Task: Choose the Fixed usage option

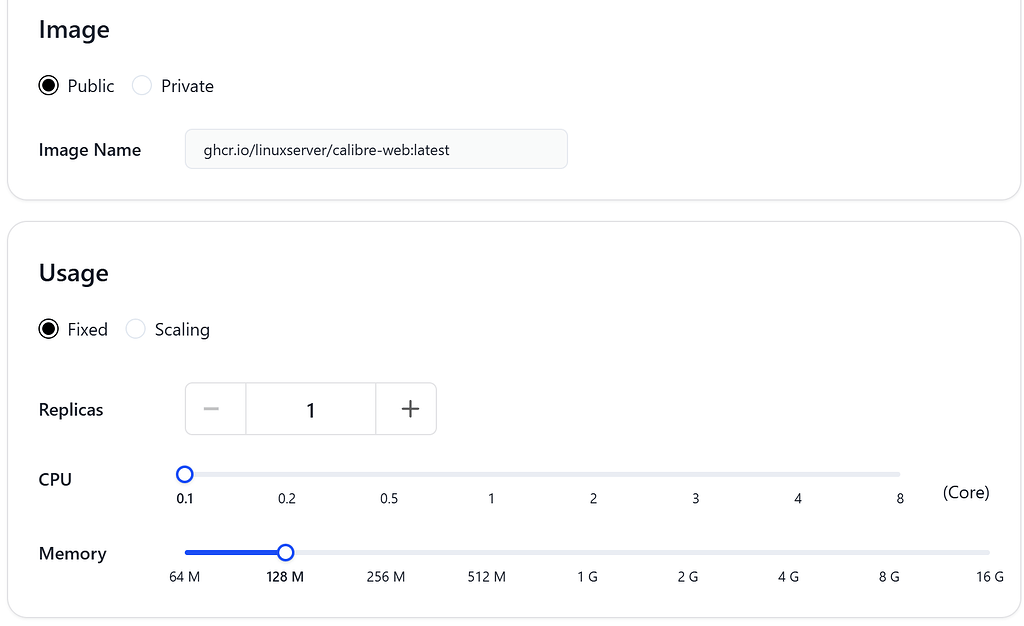Action: coord(48,329)
